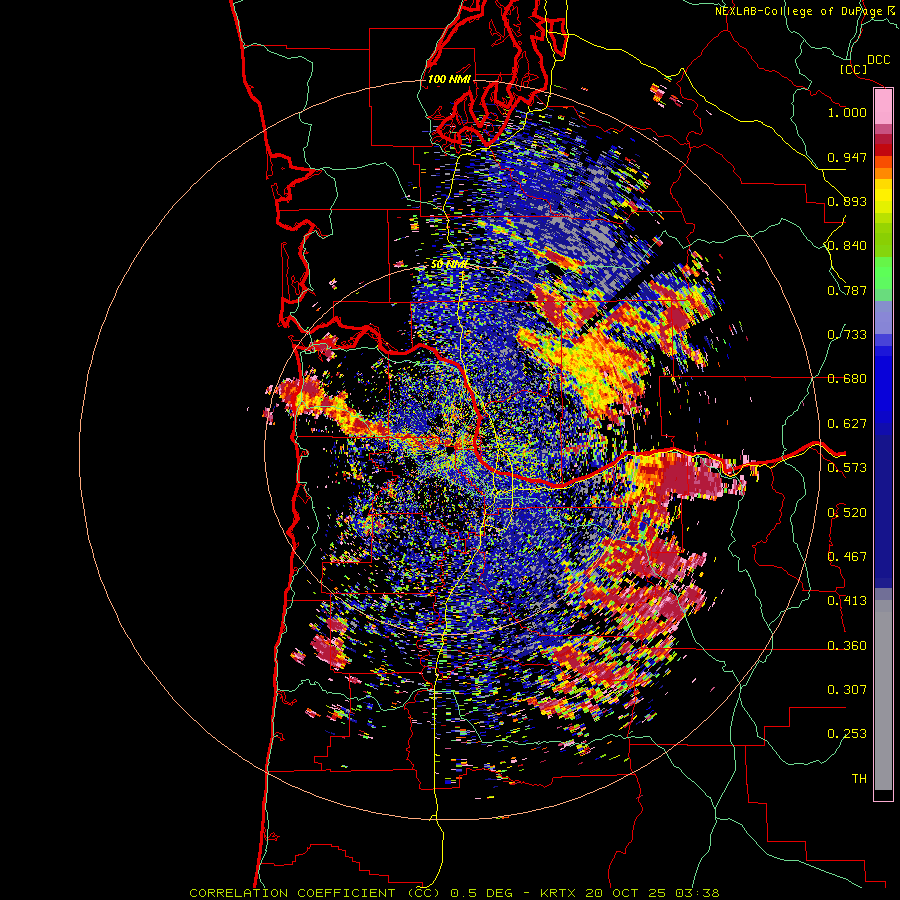The height and width of the screenshot is (900, 900).
Task: Pick the gray segment of the color scale
Action: [x=883, y=695]
